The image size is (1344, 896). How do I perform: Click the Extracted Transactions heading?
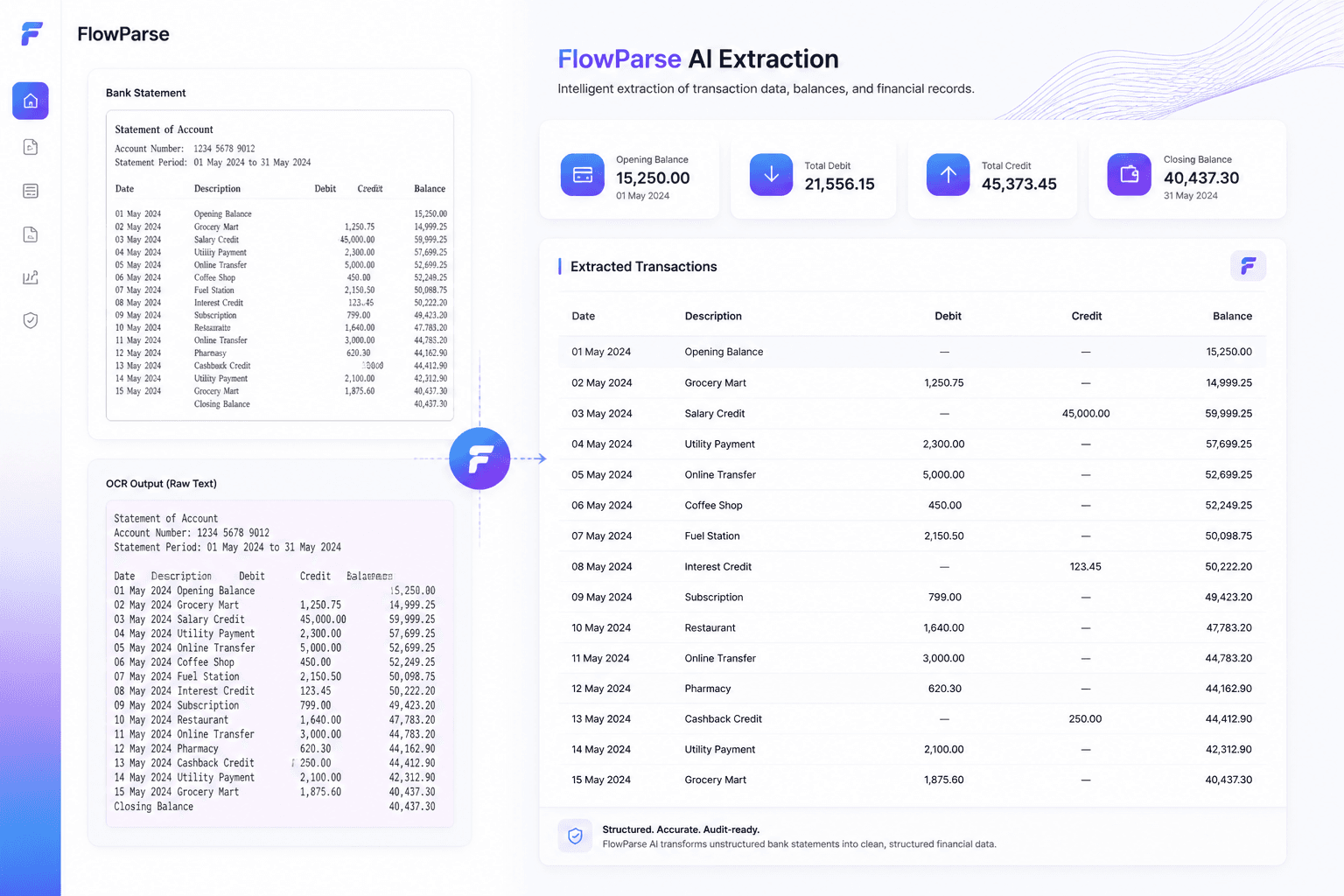643,267
